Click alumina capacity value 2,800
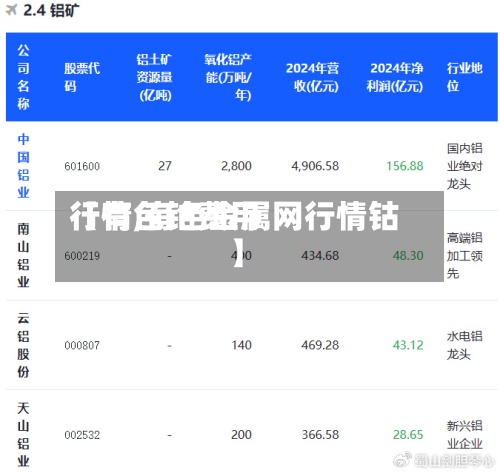Viewport: 500px width, 473px height. click(236, 166)
